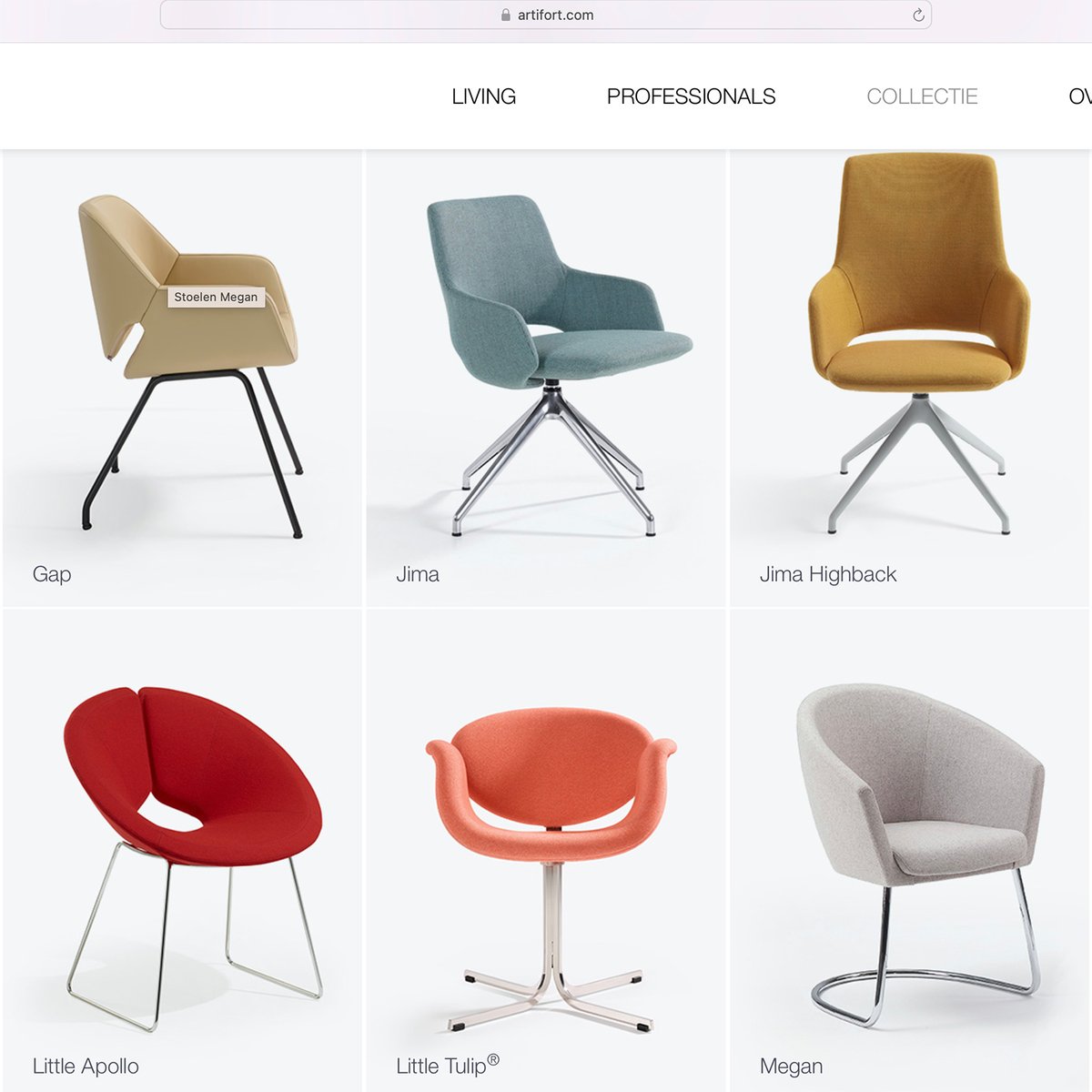Image resolution: width=1092 pixels, height=1092 pixels.
Task: Click the Gap product name link
Action: (x=52, y=574)
